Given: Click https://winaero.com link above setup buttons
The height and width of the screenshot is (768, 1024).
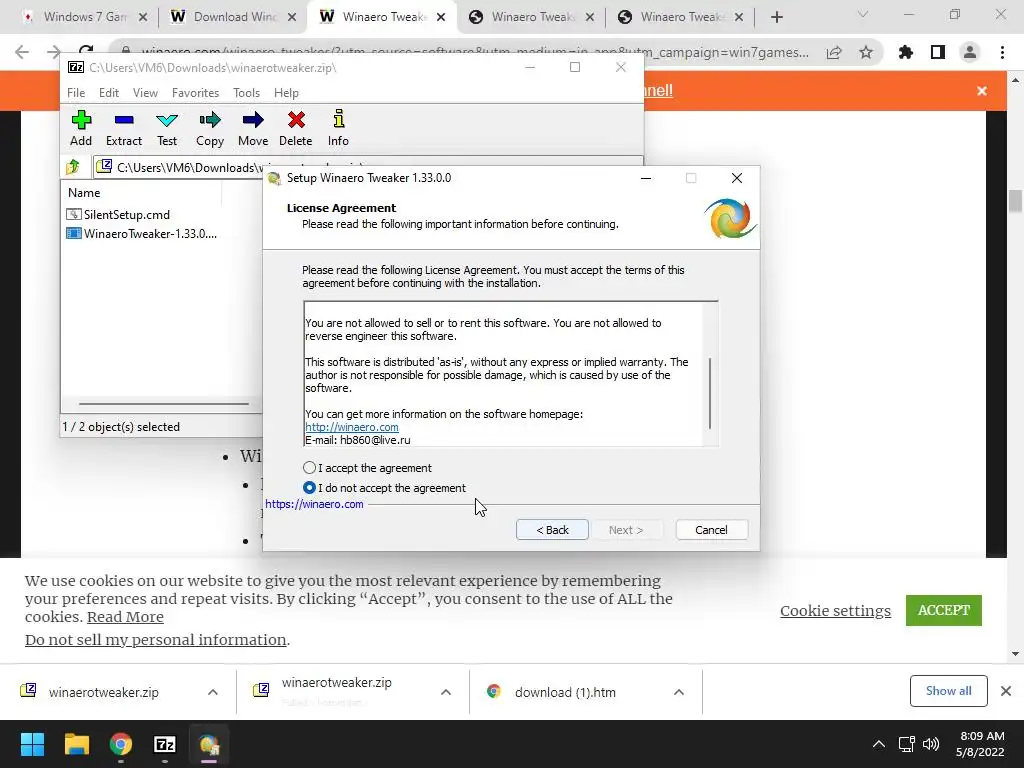Looking at the screenshot, I should tap(314, 504).
